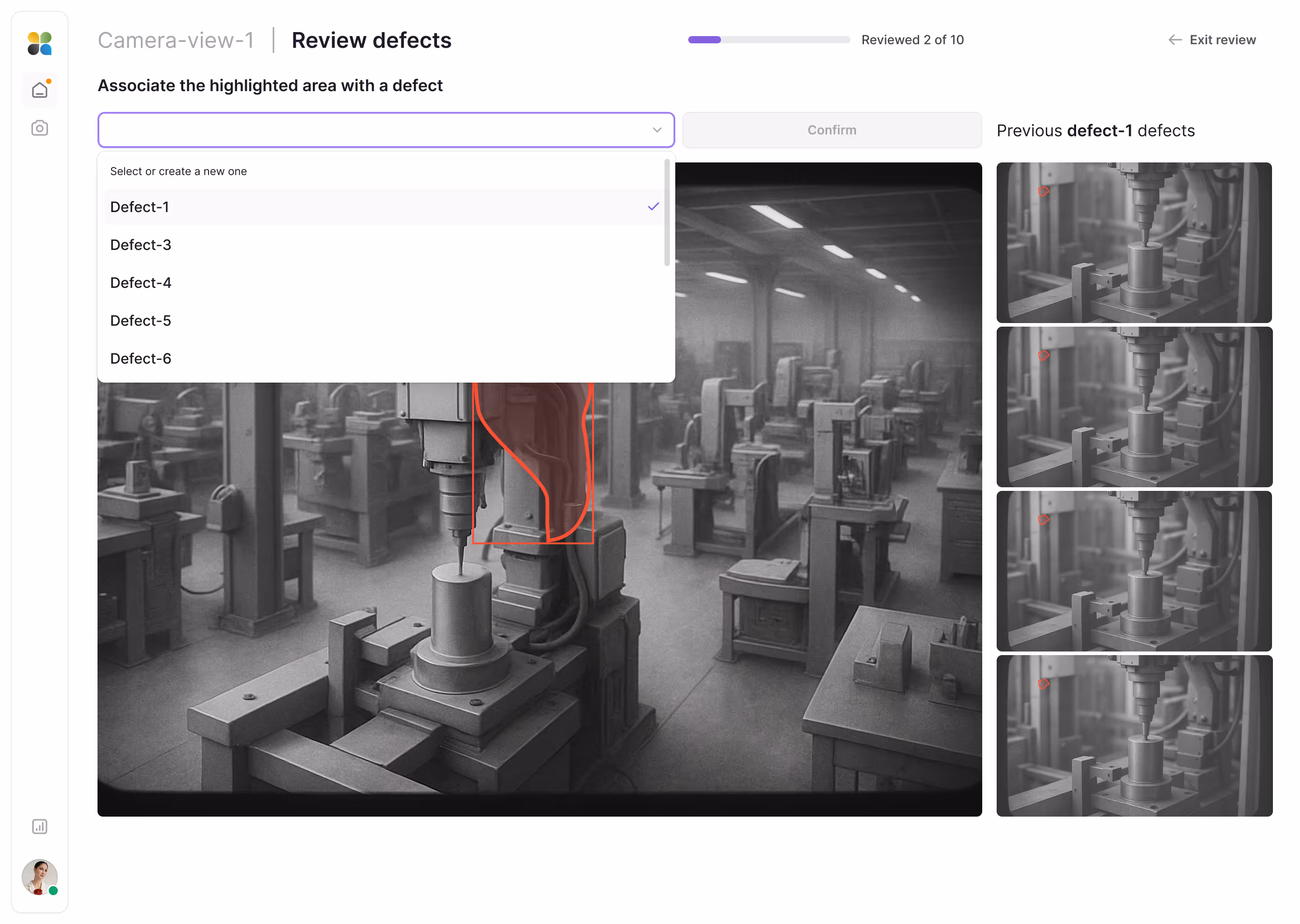Click the left arrow beside Exit review
Image resolution: width=1300 pixels, height=924 pixels.
point(1175,40)
